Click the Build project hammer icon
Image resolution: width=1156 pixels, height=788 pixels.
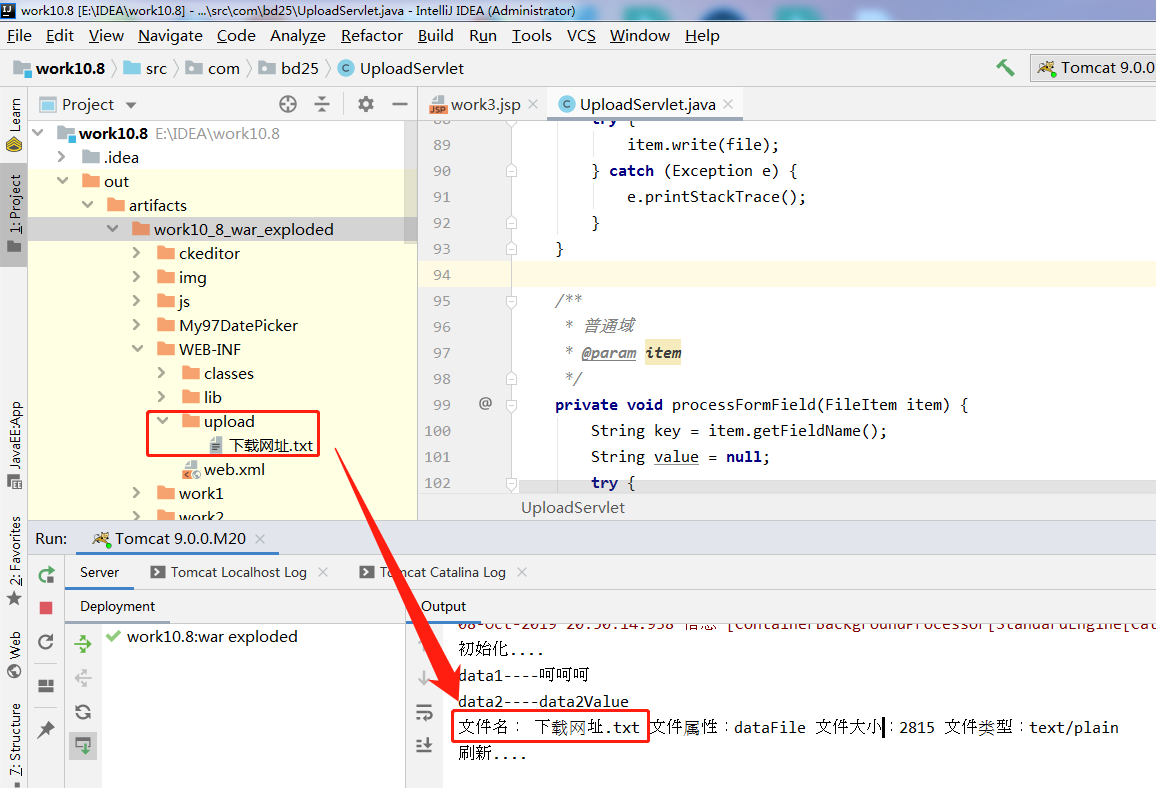1005,68
